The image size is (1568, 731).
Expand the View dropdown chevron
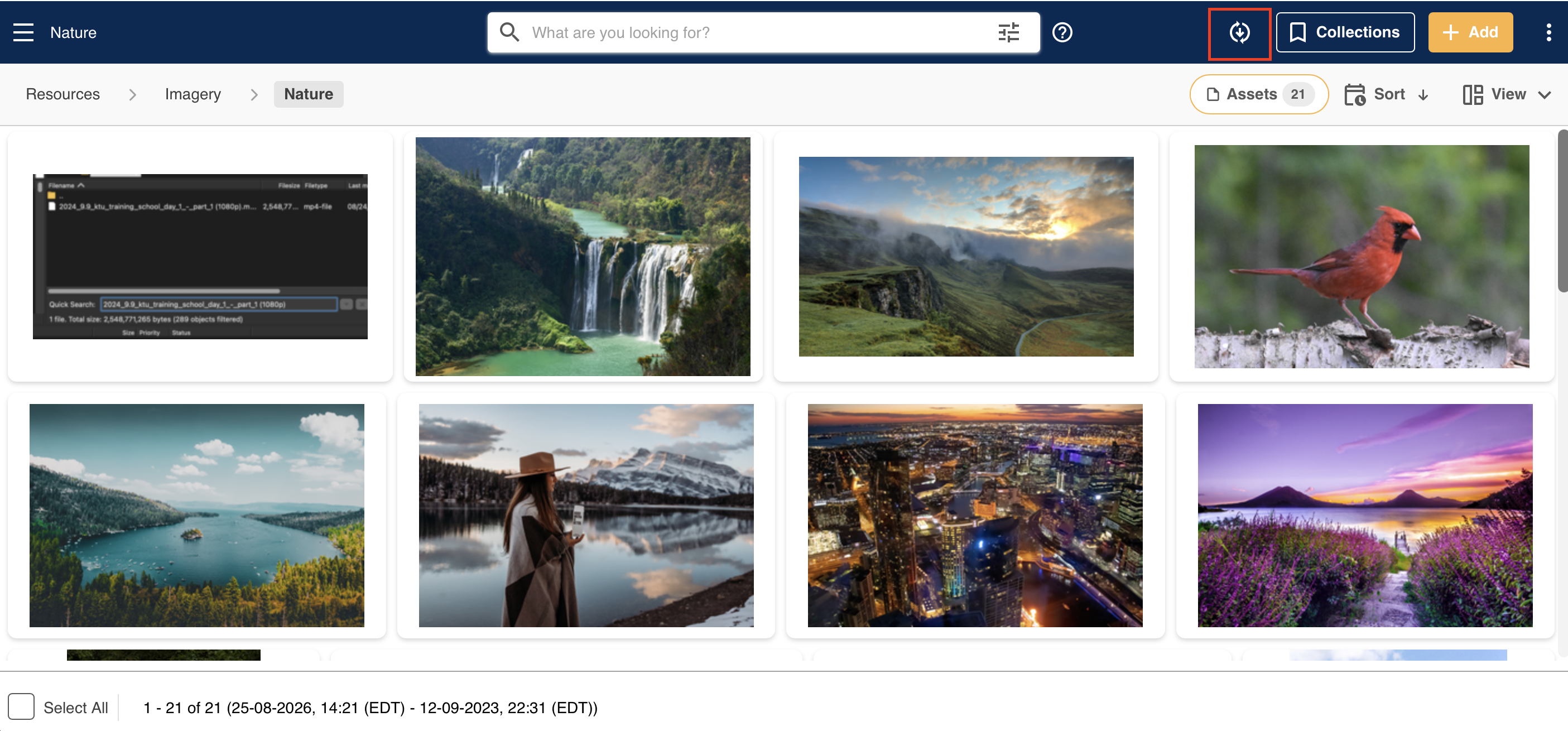pyautogui.click(x=1544, y=95)
